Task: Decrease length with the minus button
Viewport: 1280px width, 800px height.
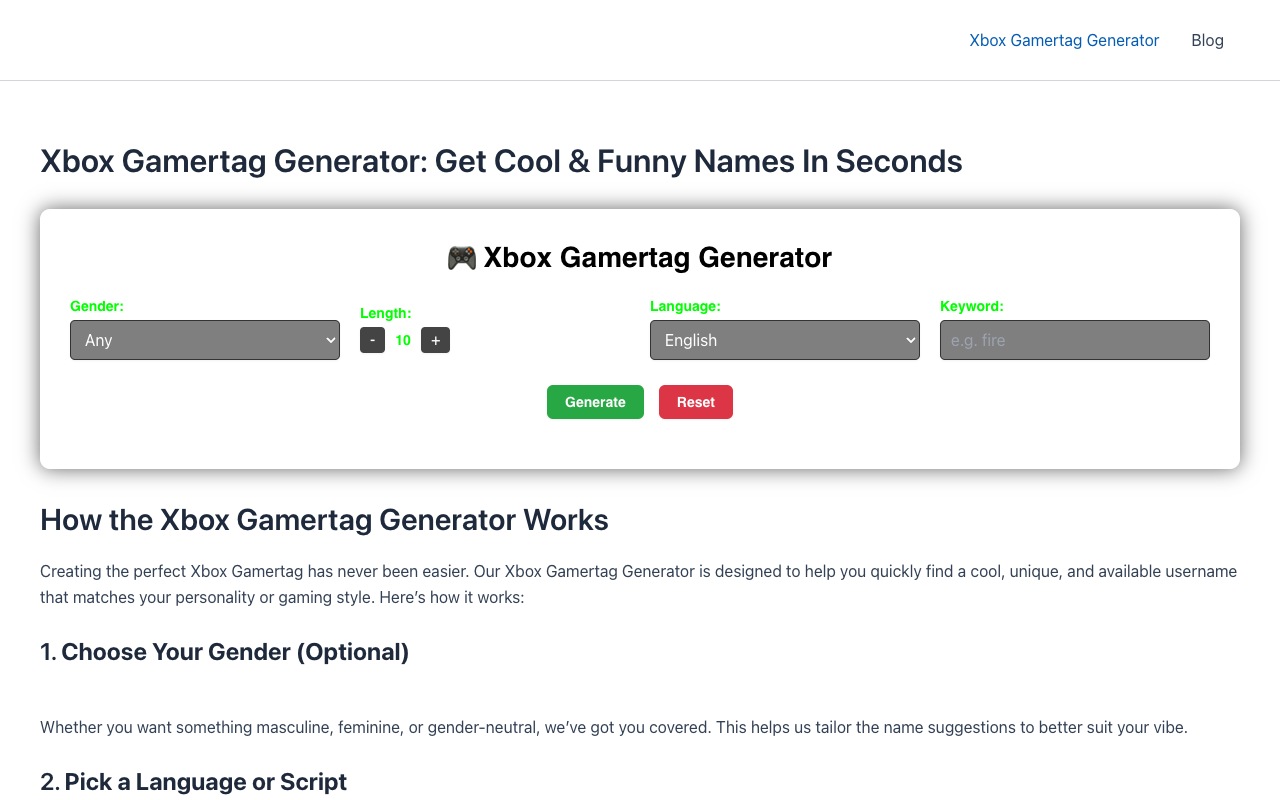Action: click(372, 340)
